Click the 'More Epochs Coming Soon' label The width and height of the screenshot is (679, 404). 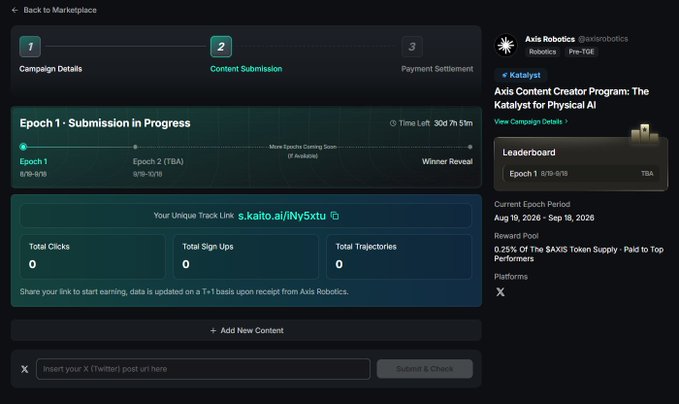303,147
